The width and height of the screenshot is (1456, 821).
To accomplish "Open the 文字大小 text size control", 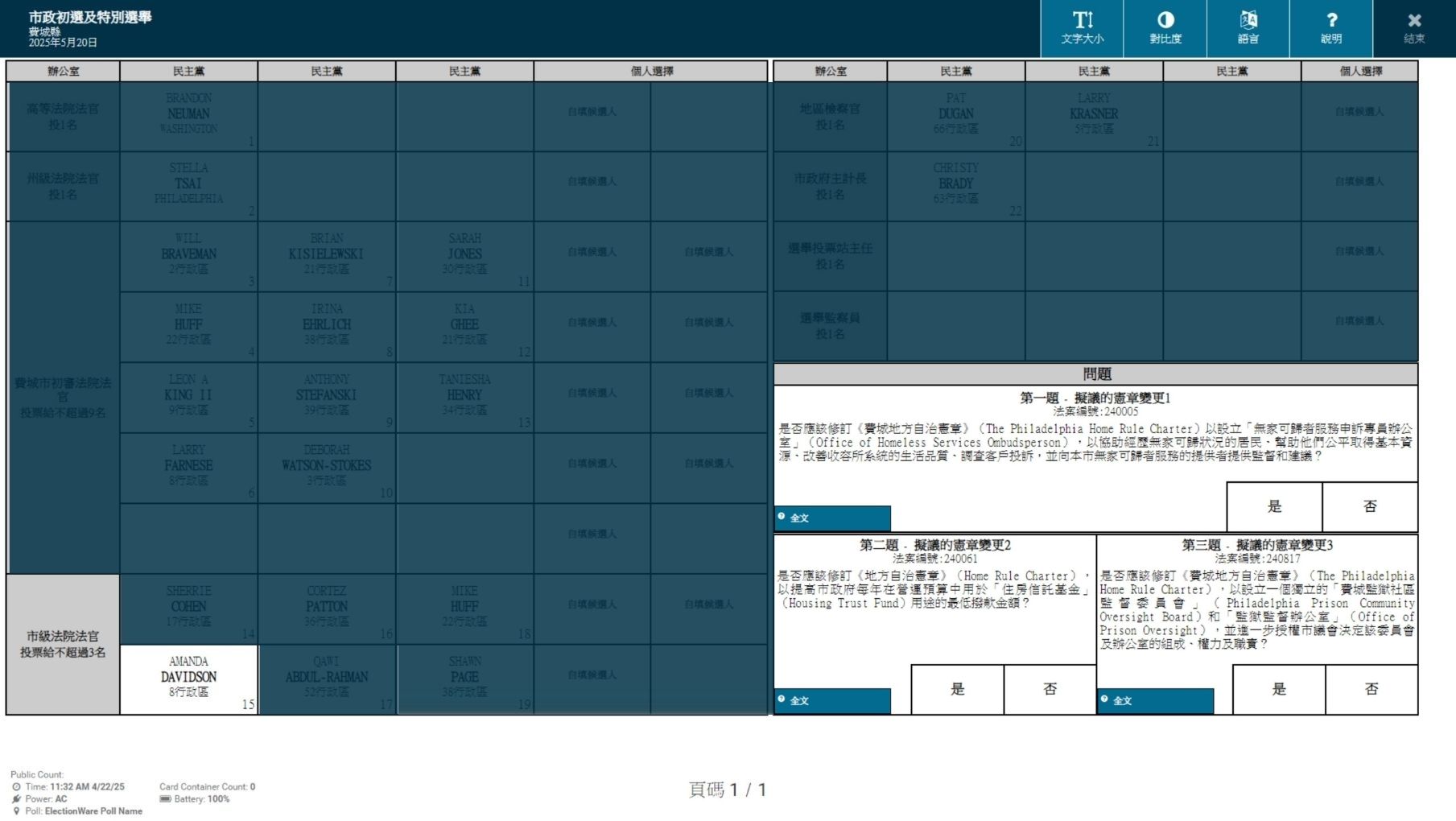I will (1082, 28).
